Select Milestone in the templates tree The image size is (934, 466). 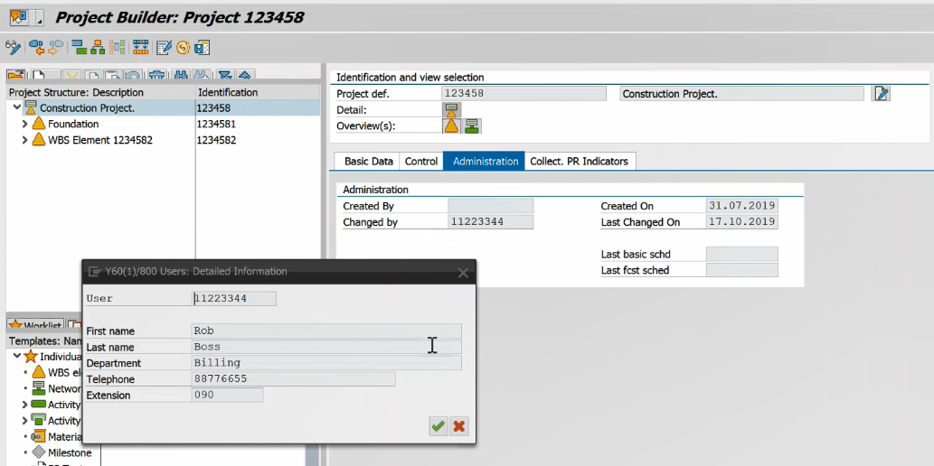point(69,453)
